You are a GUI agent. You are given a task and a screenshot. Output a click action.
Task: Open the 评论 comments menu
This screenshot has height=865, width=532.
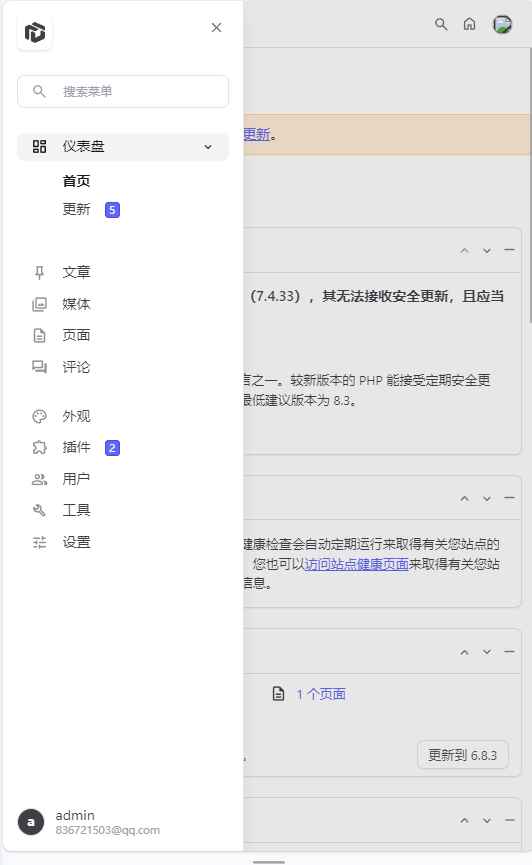pos(76,367)
